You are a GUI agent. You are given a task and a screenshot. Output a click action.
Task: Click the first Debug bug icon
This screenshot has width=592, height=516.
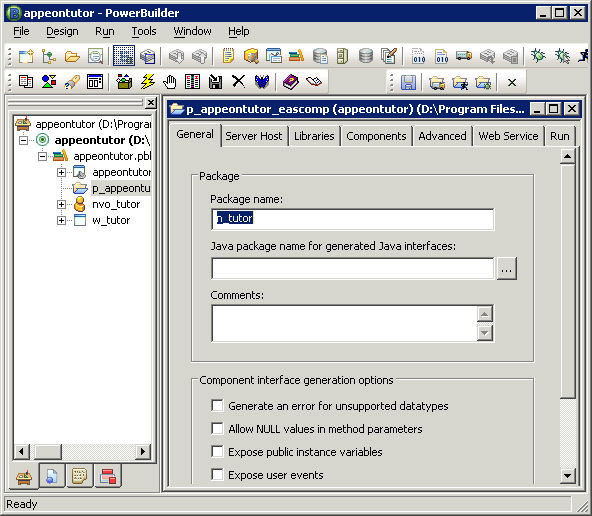(x=538, y=56)
